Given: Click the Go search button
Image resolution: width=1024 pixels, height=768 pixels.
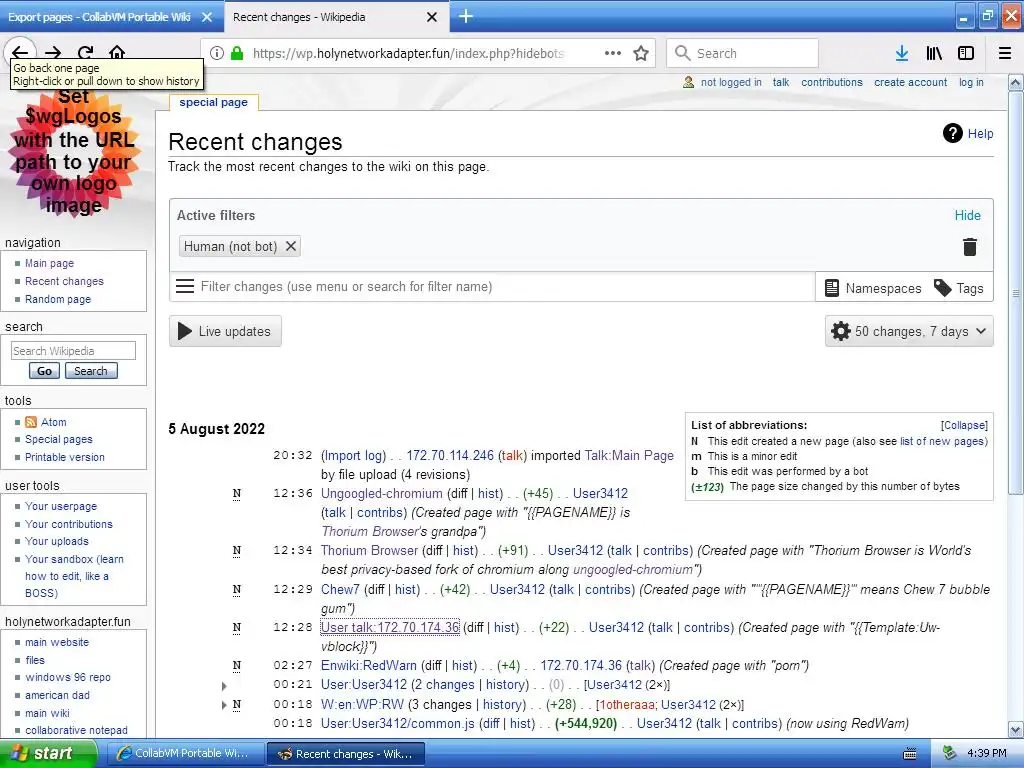Looking at the screenshot, I should point(44,371).
